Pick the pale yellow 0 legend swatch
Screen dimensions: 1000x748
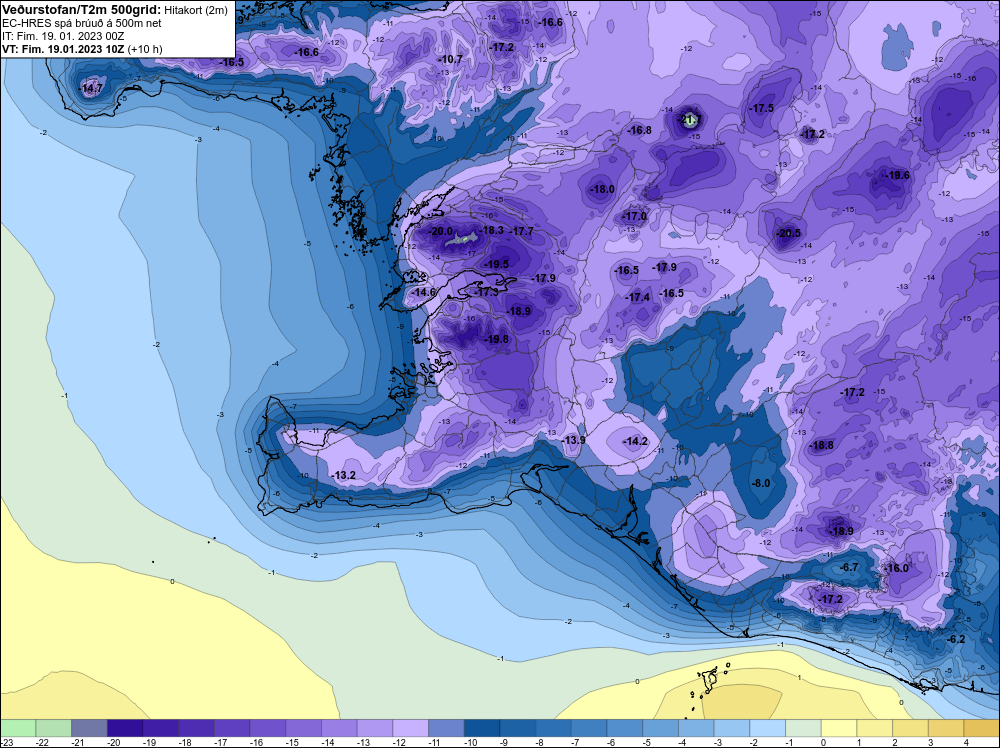839,728
